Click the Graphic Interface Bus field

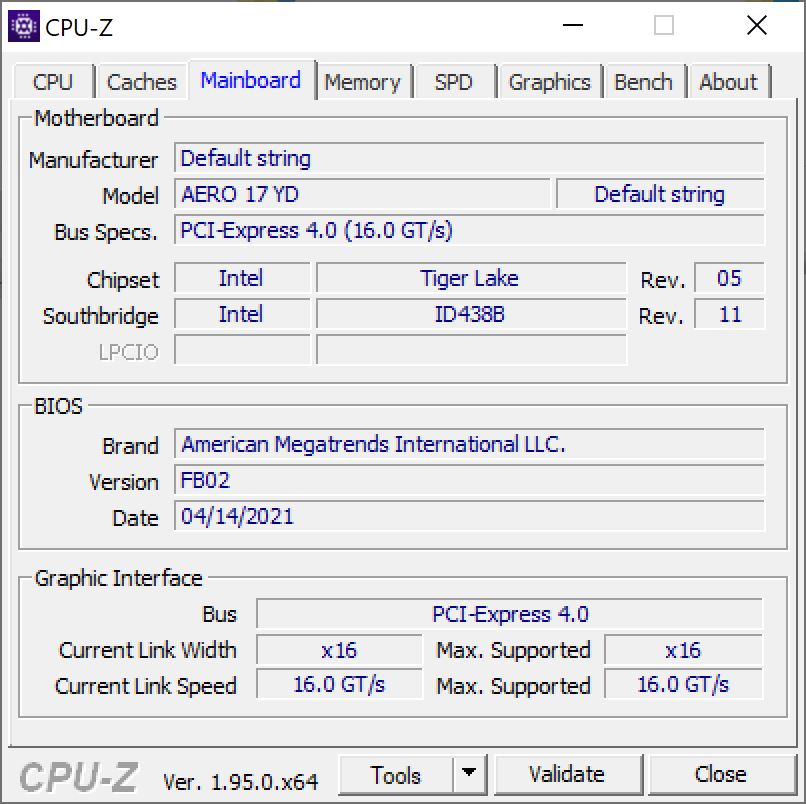tap(509, 614)
